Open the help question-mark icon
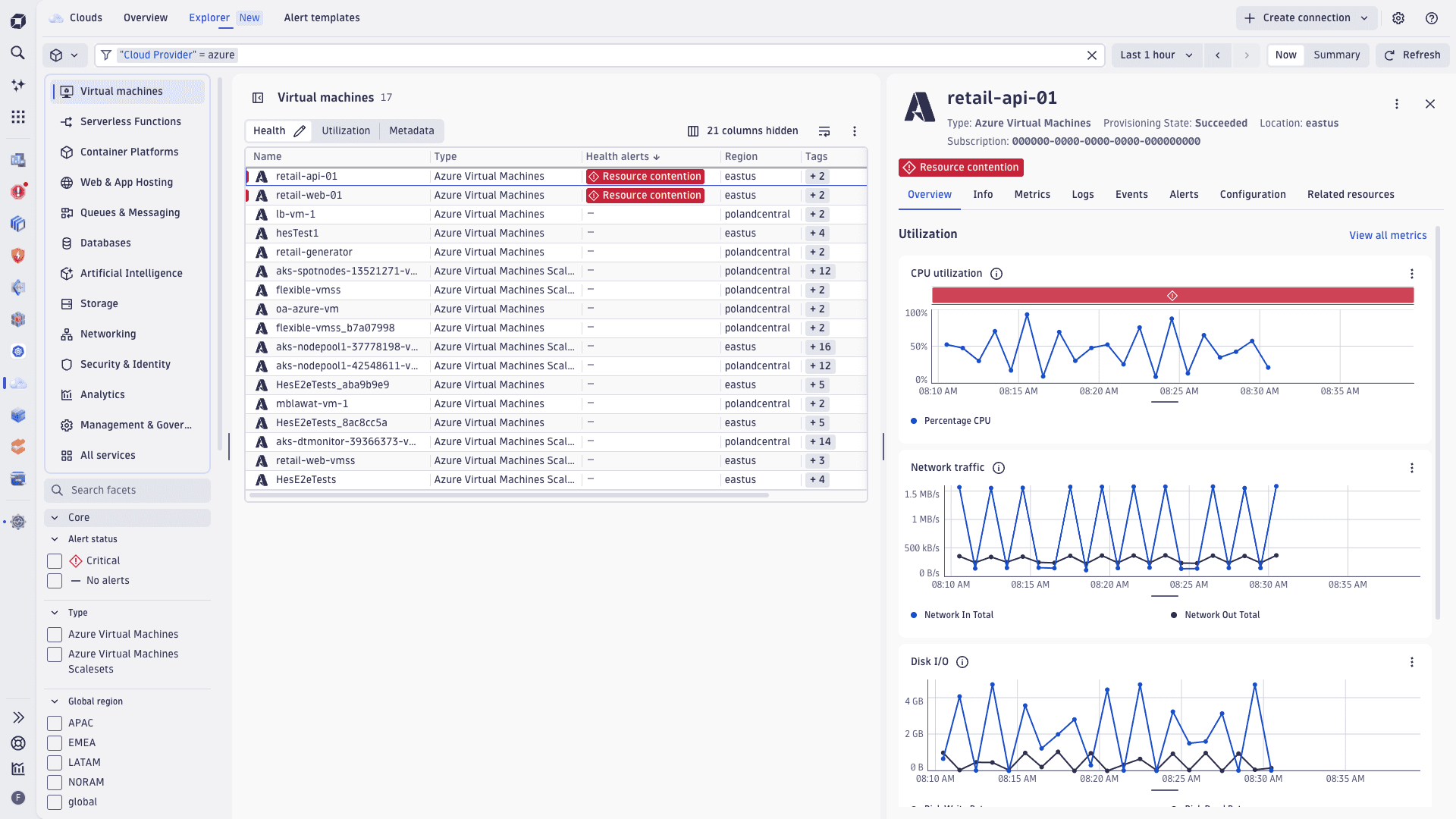 pos(1432,17)
